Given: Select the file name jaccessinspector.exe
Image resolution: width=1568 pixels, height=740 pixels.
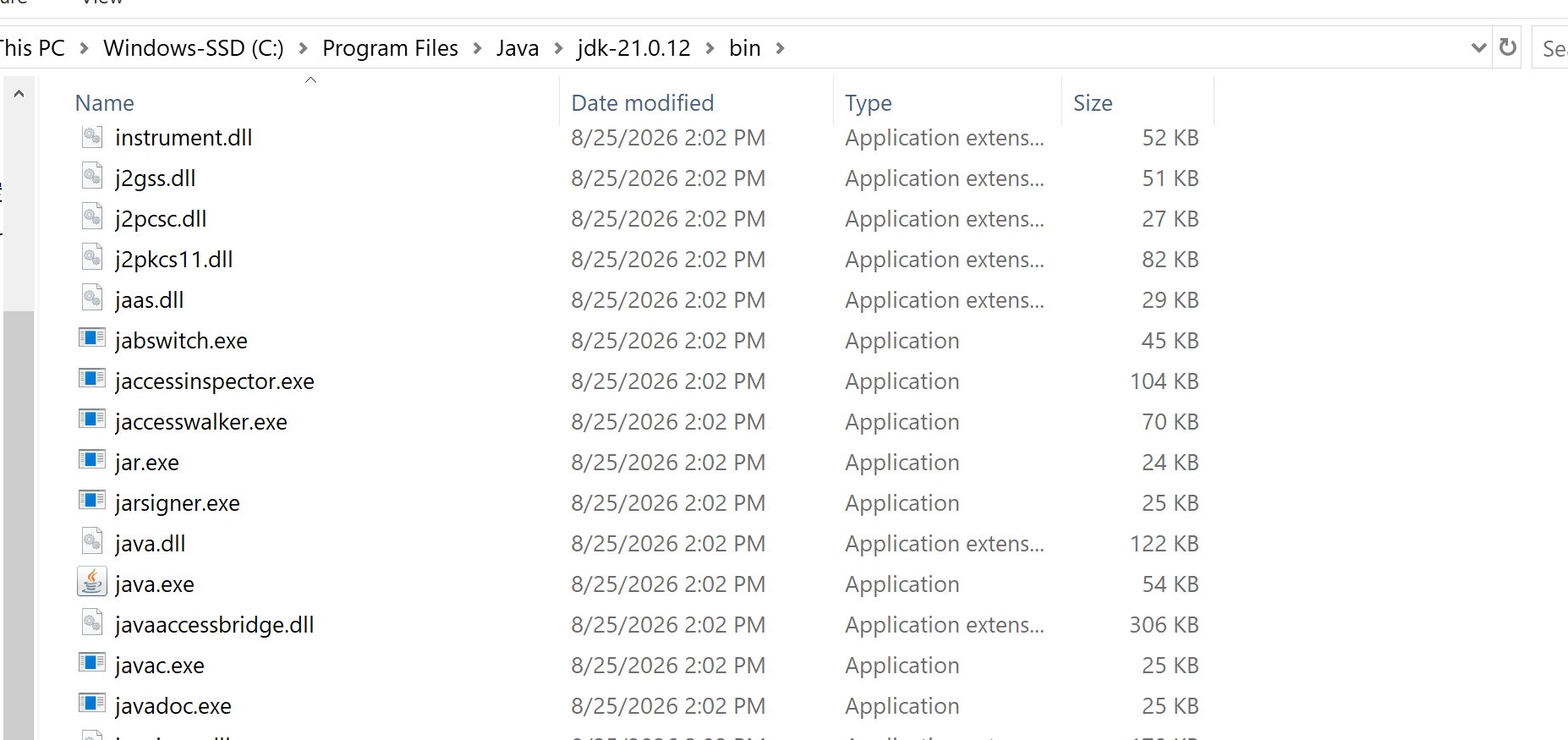Looking at the screenshot, I should 215,381.
